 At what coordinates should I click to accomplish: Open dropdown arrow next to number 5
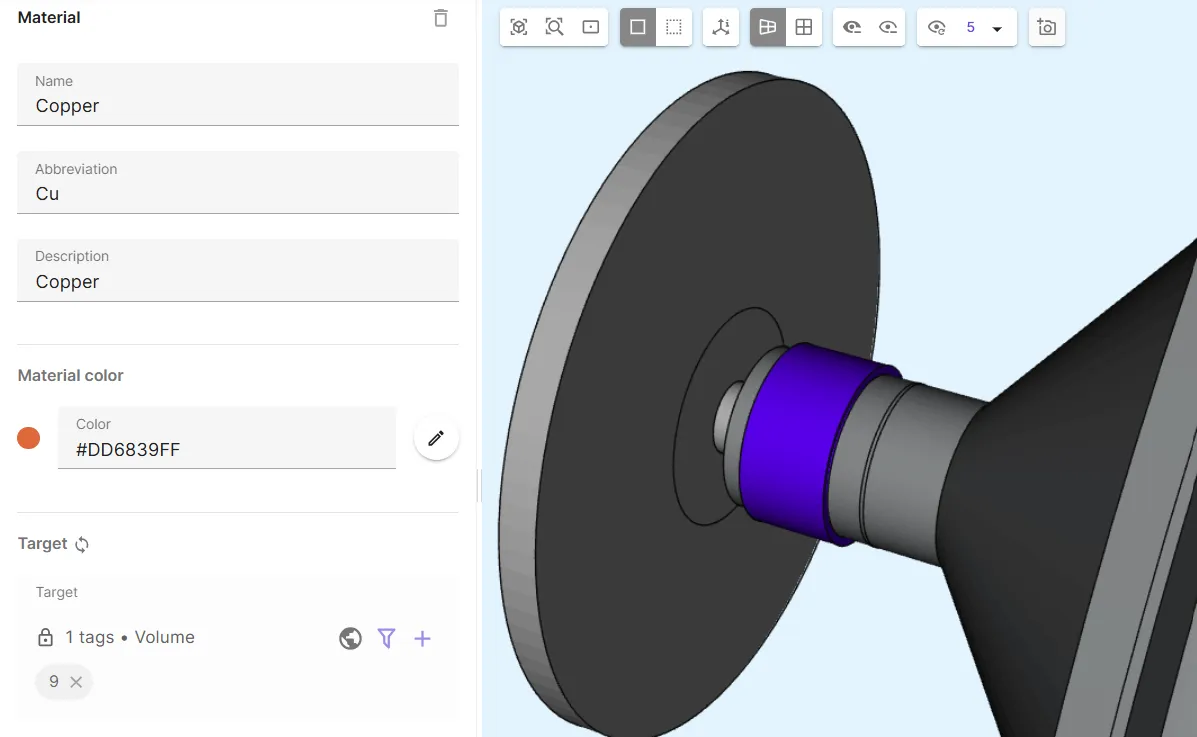[x=997, y=29]
